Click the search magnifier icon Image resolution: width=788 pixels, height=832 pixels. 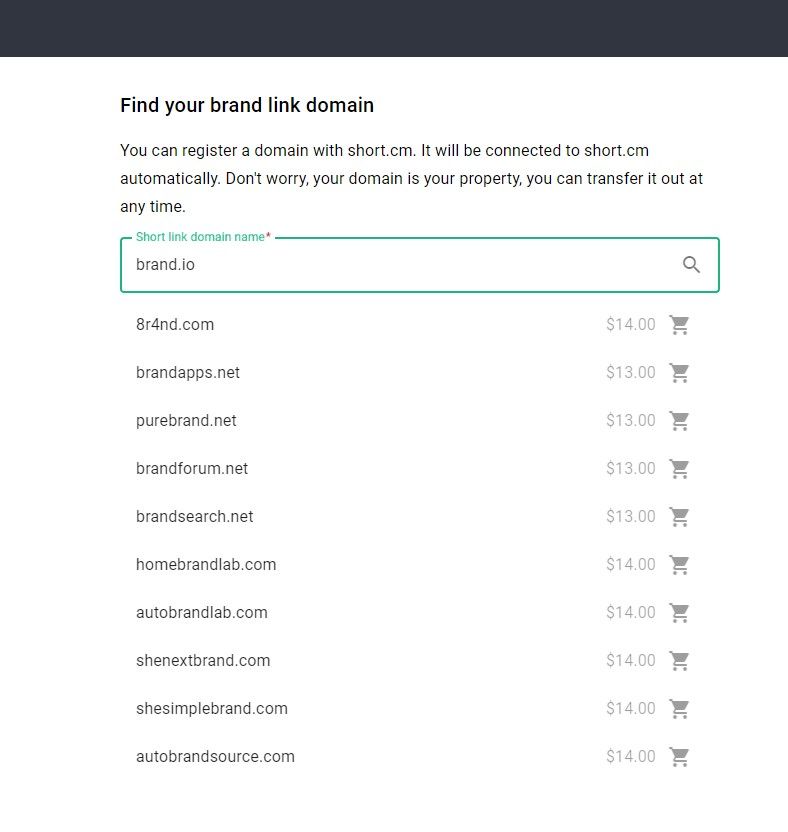click(x=691, y=265)
